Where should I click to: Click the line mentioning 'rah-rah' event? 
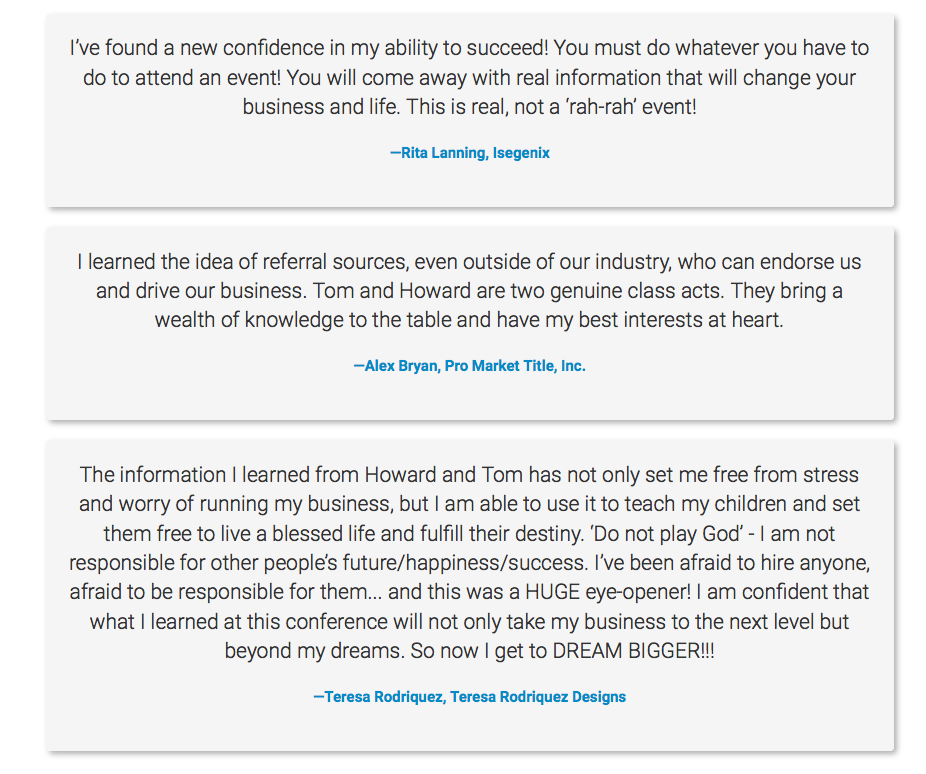coord(469,107)
